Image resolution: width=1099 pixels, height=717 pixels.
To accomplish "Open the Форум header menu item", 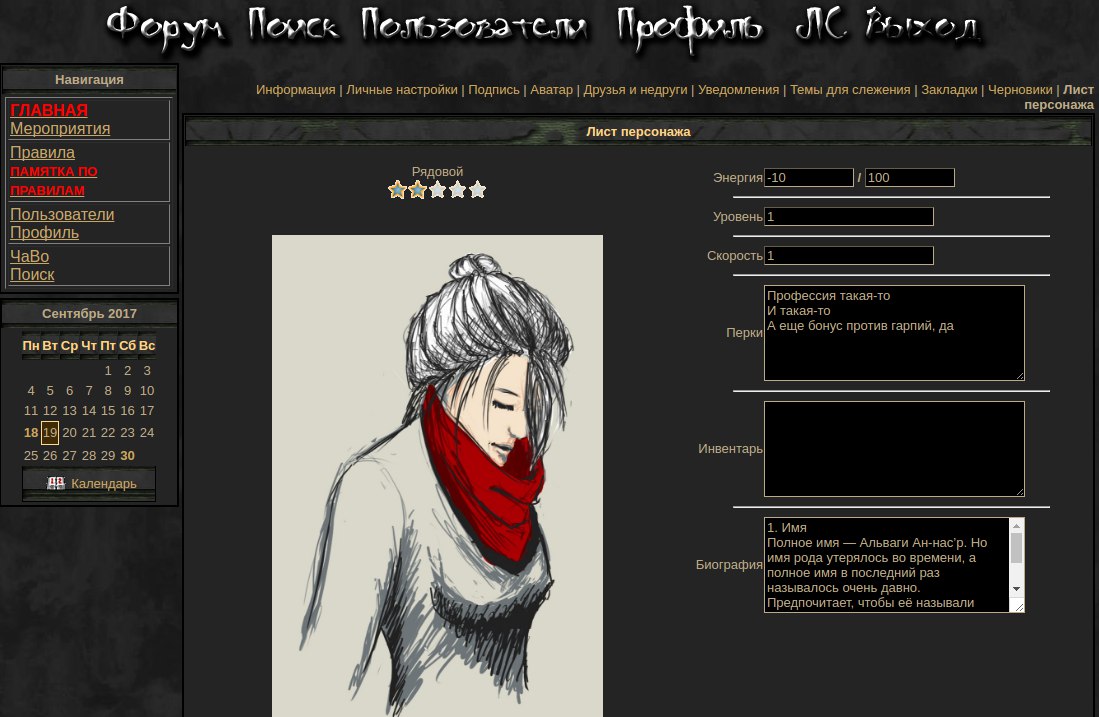I will (166, 28).
